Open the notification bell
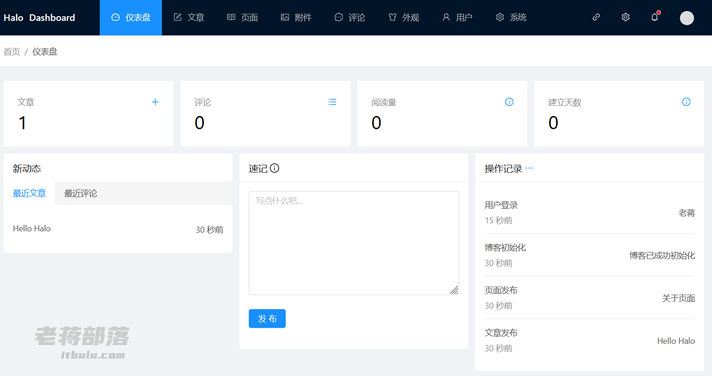712x376 pixels. (654, 17)
